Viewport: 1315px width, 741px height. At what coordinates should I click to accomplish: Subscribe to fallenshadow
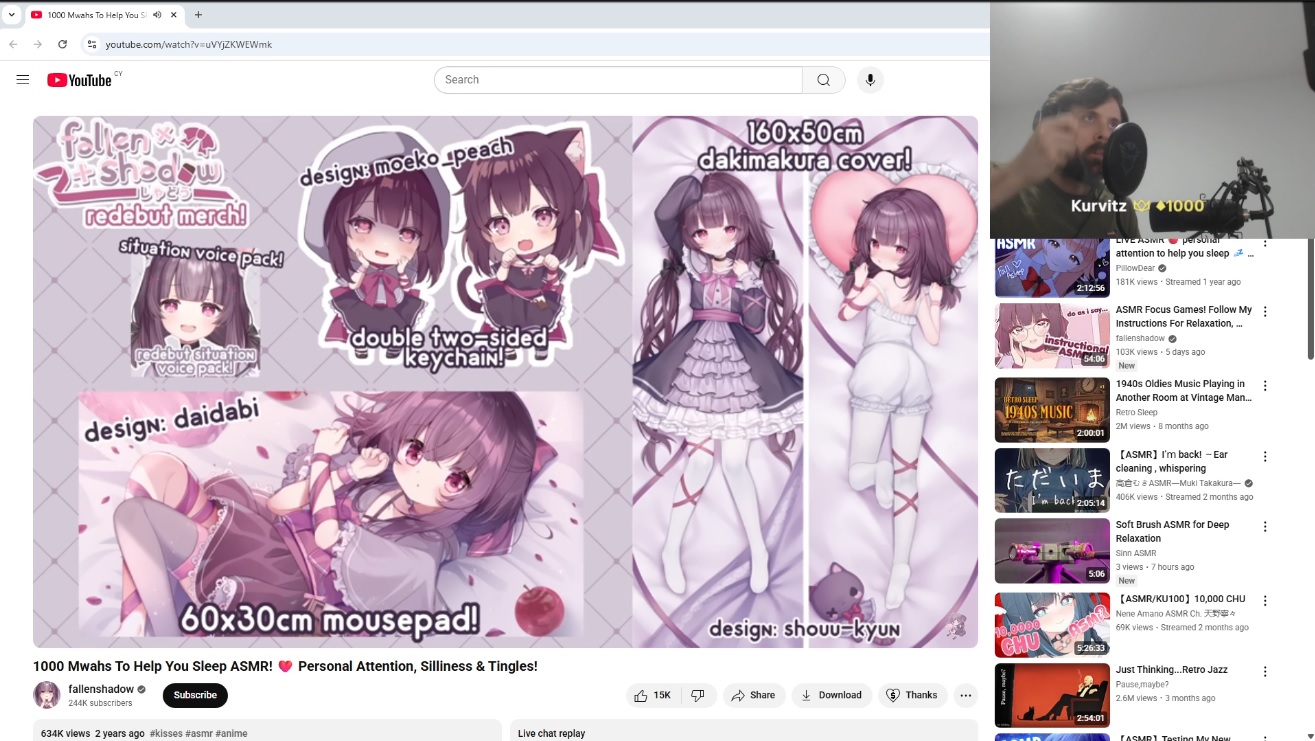pos(195,695)
